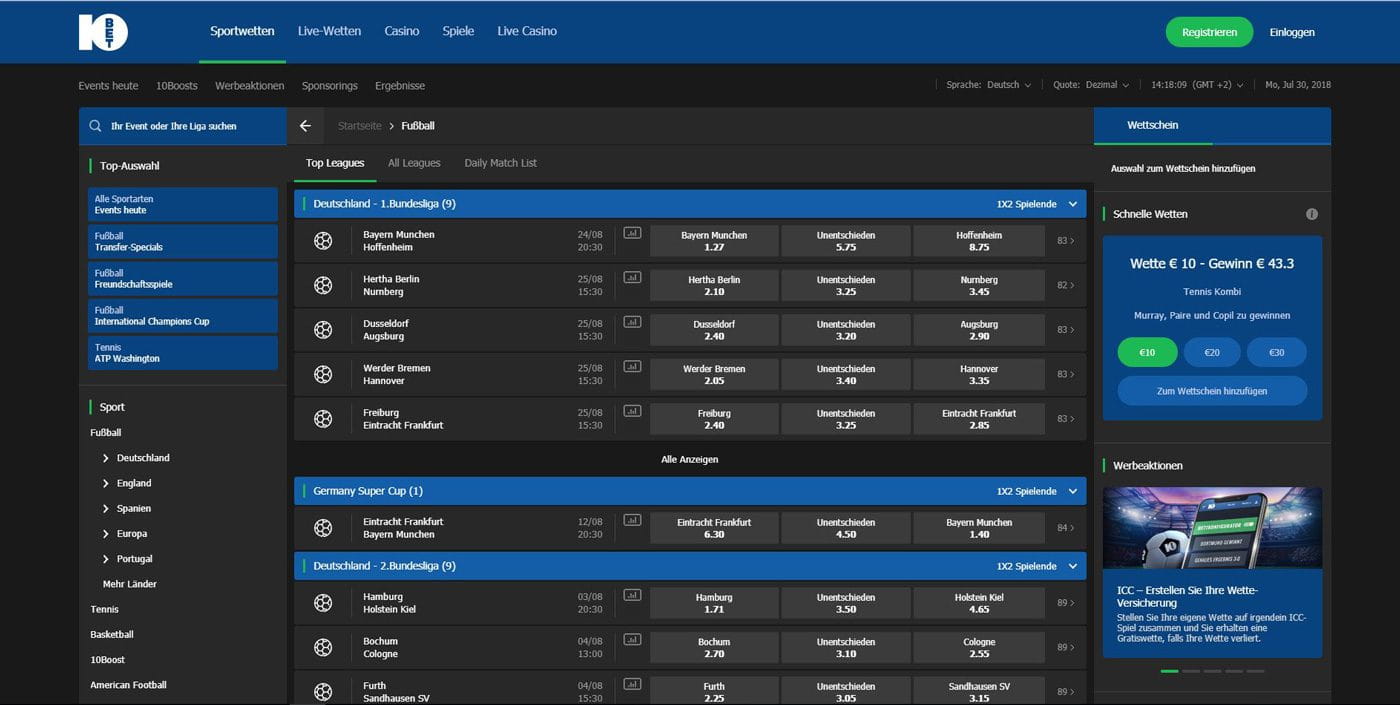Collapse the Deutschland 1.Bundesliga section
Viewport: 1400px width, 705px height.
click(1073, 204)
